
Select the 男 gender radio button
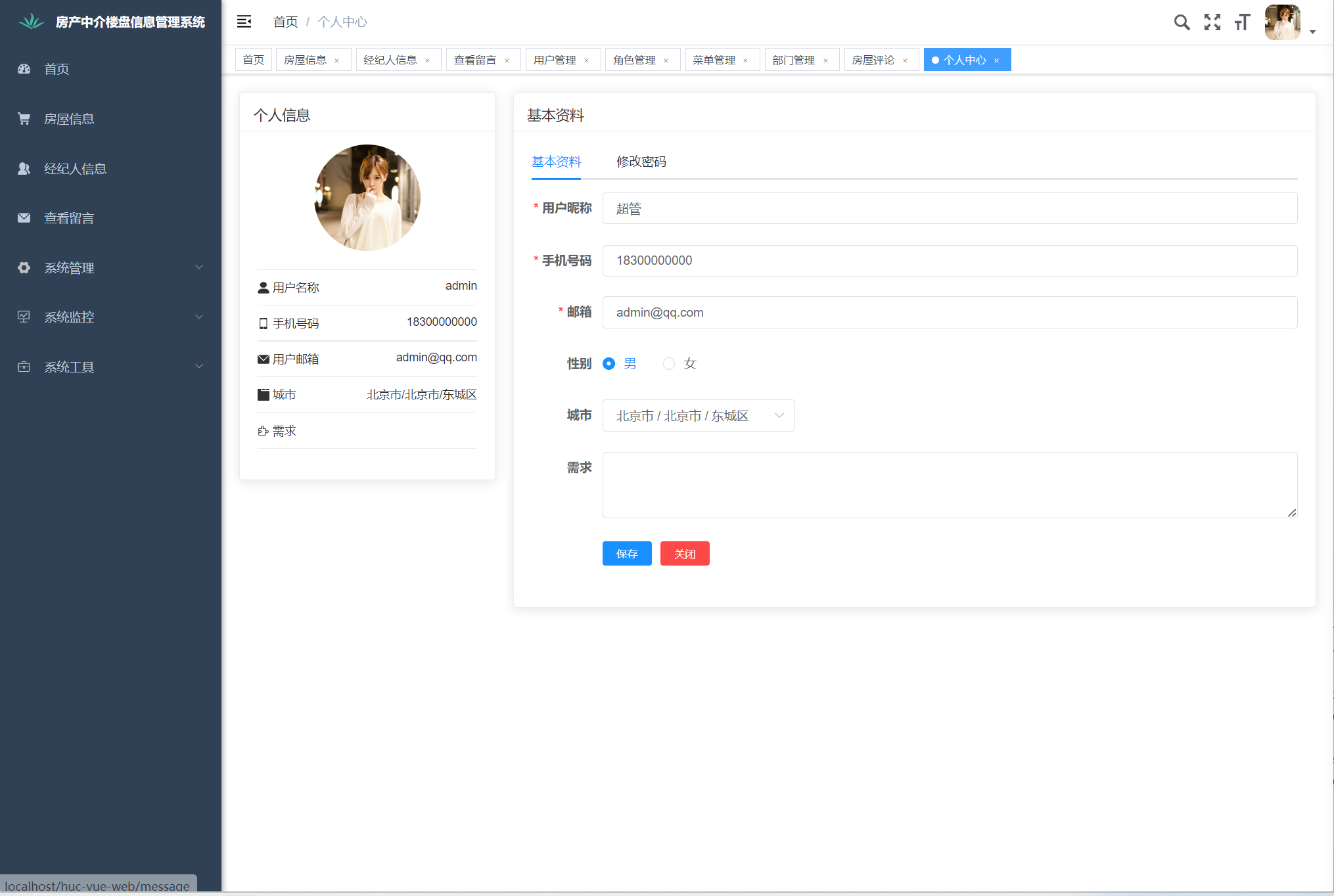609,364
